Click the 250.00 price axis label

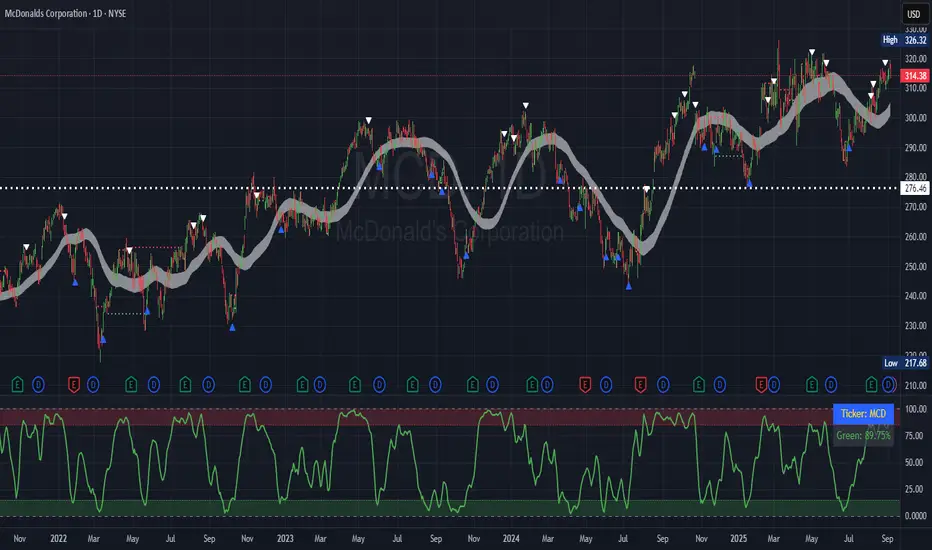[915, 266]
